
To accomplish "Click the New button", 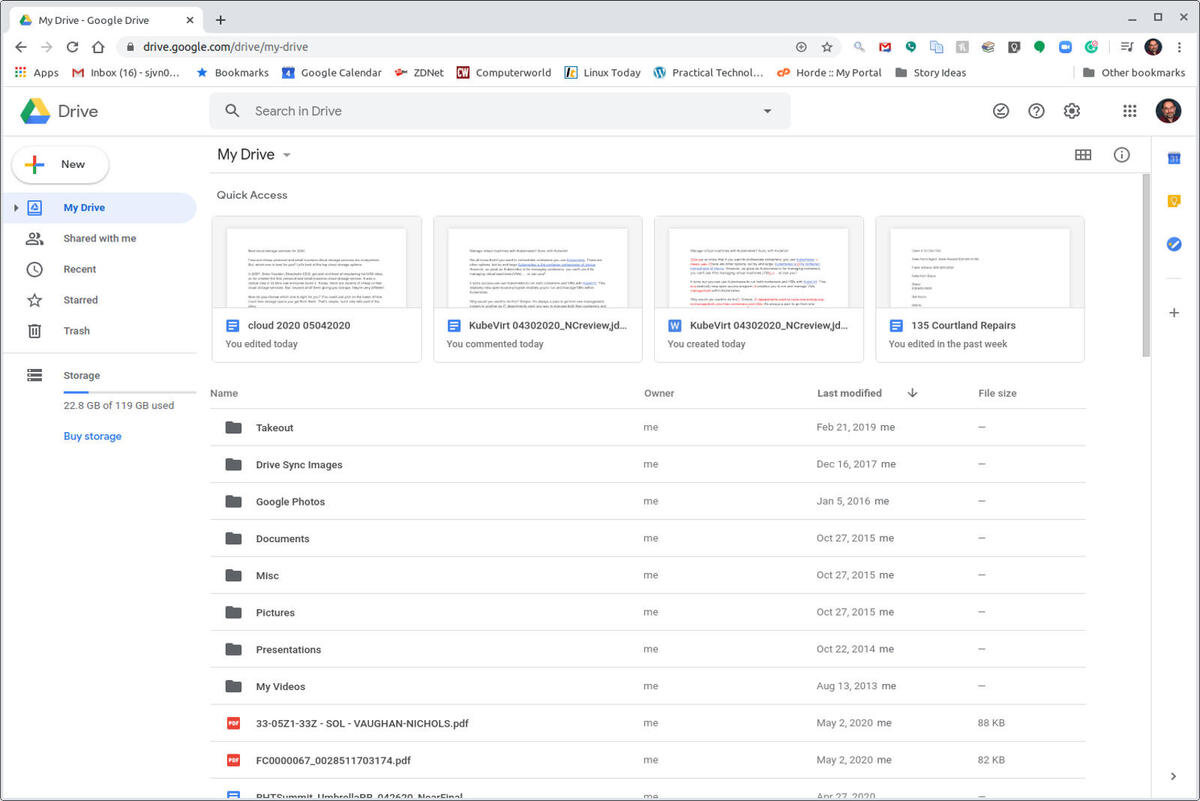I will 60,164.
